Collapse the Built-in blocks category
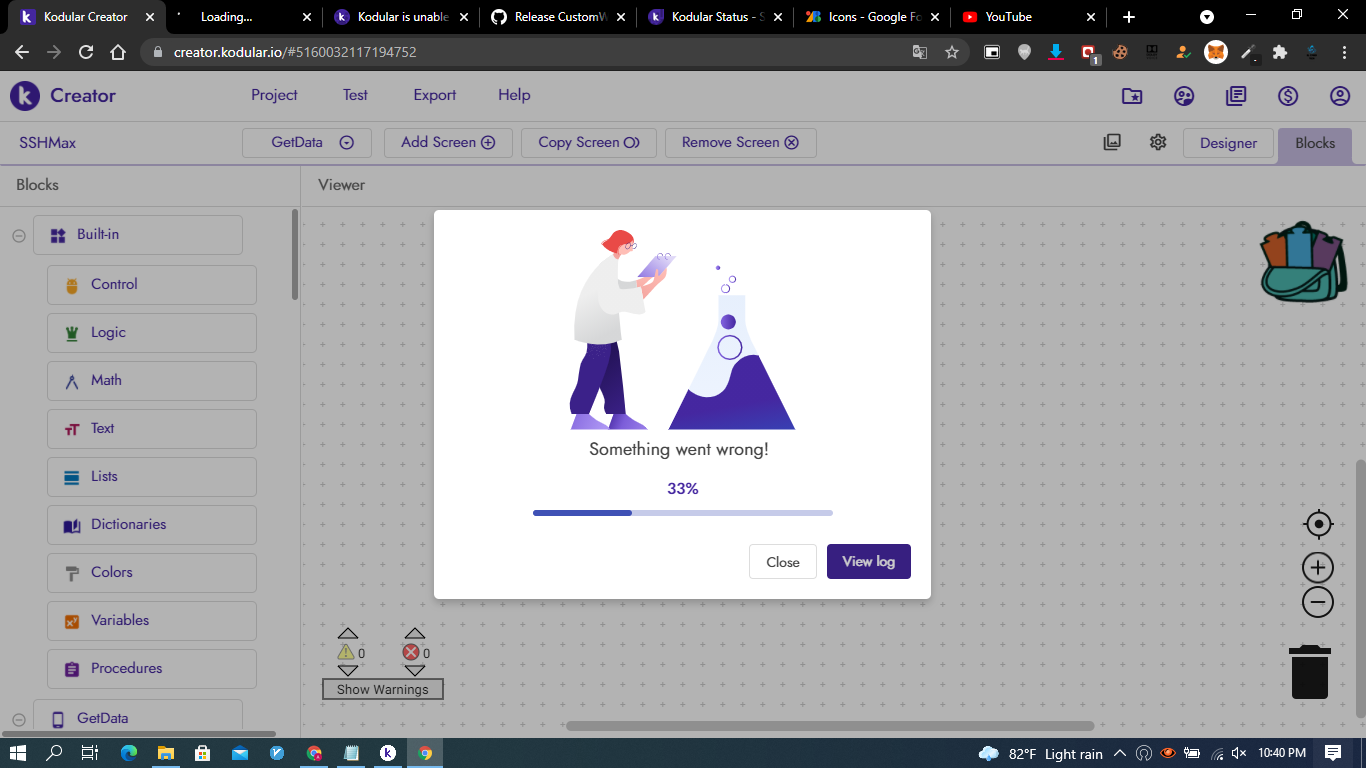1366x768 pixels. 19,236
